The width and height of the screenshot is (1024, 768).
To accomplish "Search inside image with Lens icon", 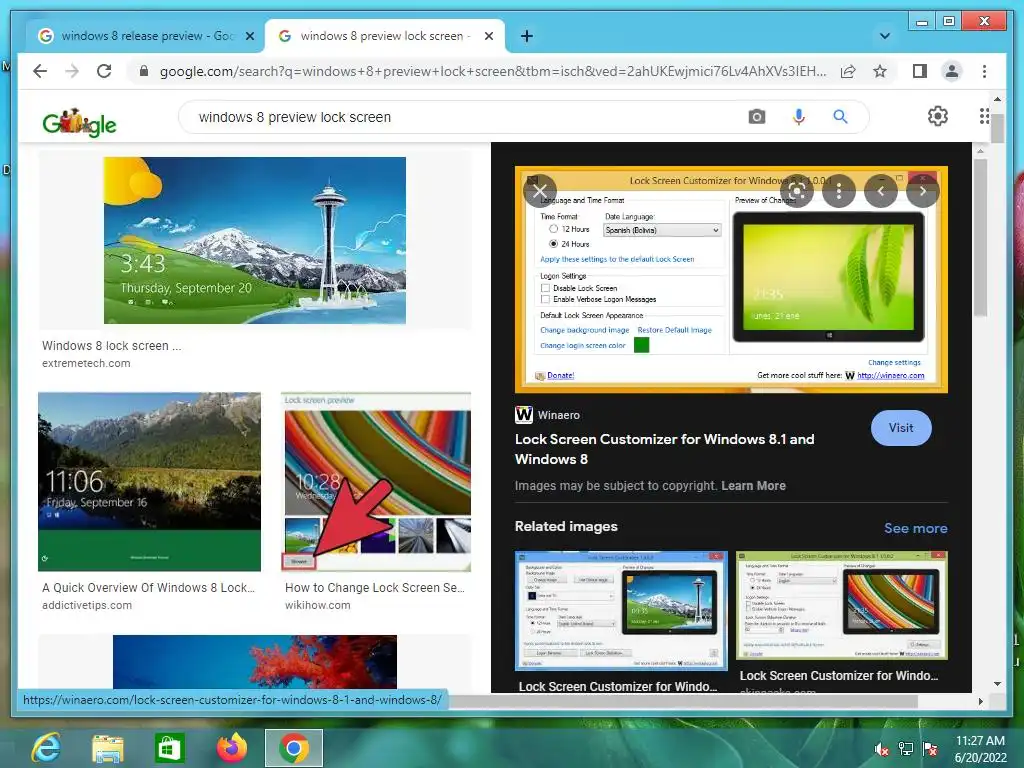I will (x=797, y=191).
